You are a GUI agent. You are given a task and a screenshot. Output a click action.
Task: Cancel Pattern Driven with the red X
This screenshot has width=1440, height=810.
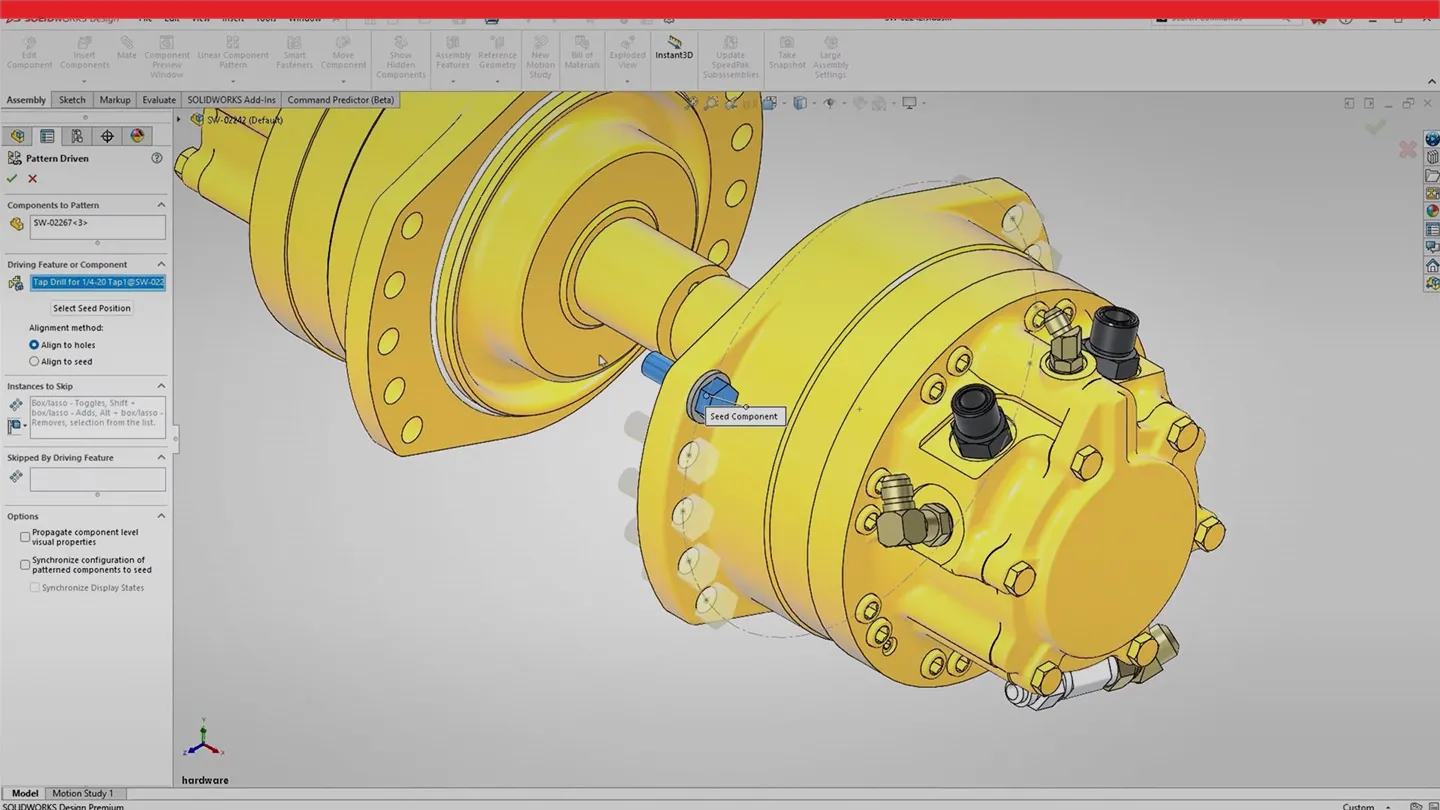pos(33,179)
